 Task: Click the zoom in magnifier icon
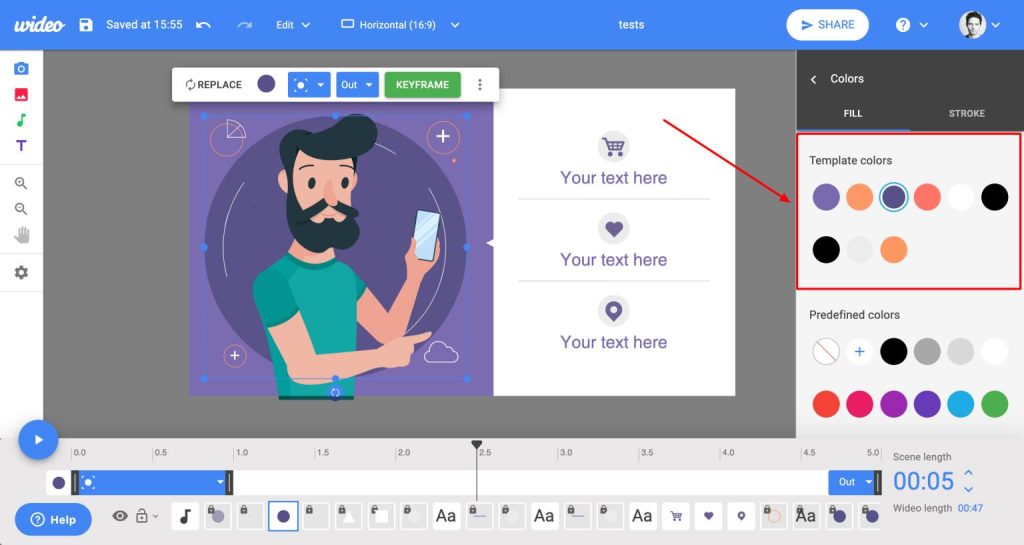21,184
